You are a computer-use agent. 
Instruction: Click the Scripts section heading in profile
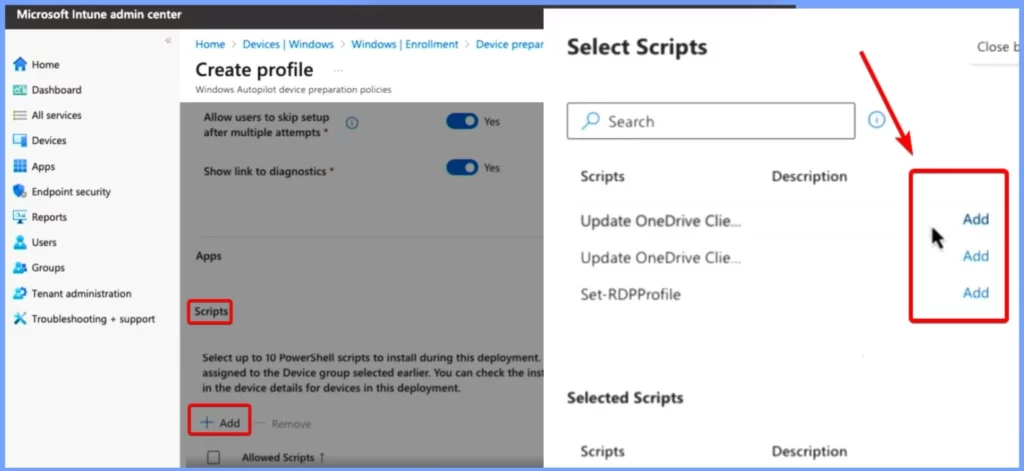211,312
